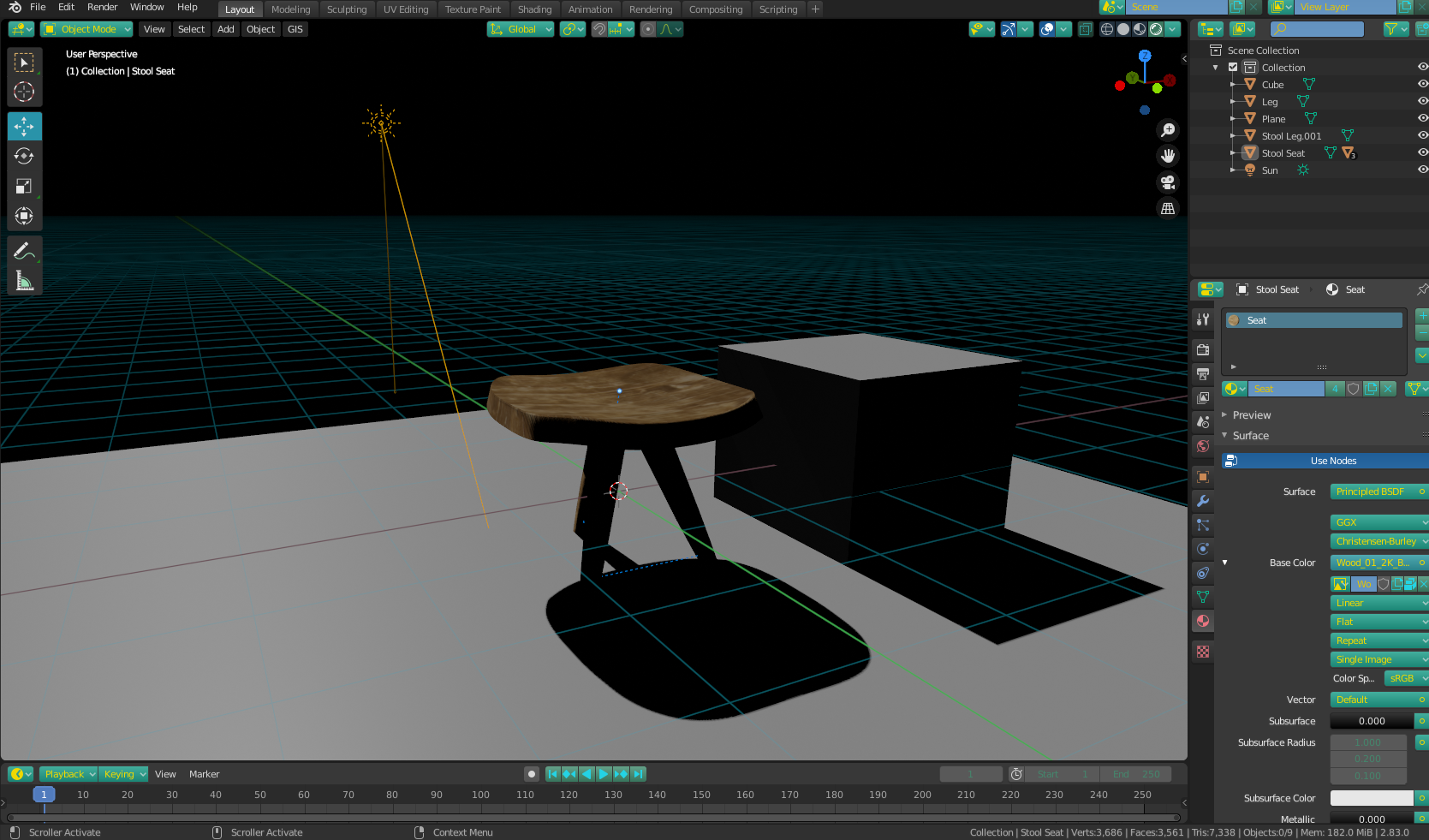Viewport: 1429px width, 840px height.
Task: Open the GGX distribution dropdown
Action: pyautogui.click(x=1378, y=522)
